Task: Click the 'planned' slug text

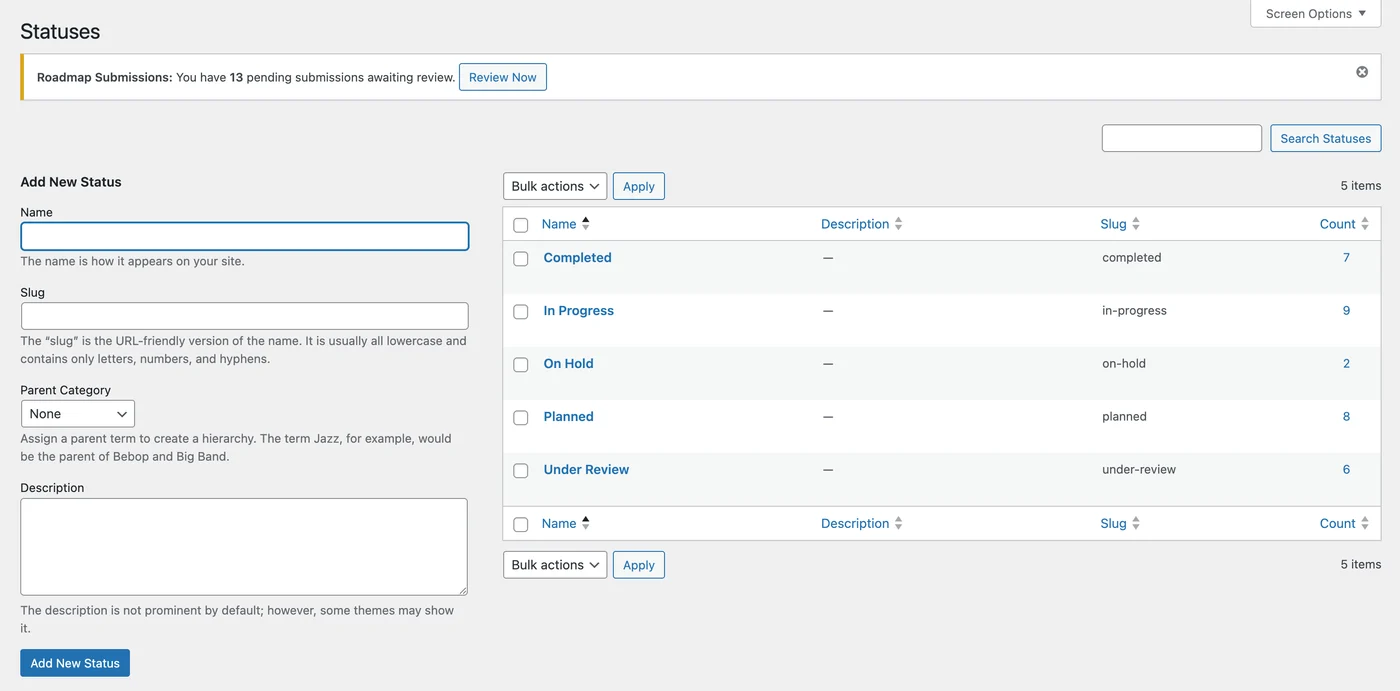Action: click(x=1125, y=416)
